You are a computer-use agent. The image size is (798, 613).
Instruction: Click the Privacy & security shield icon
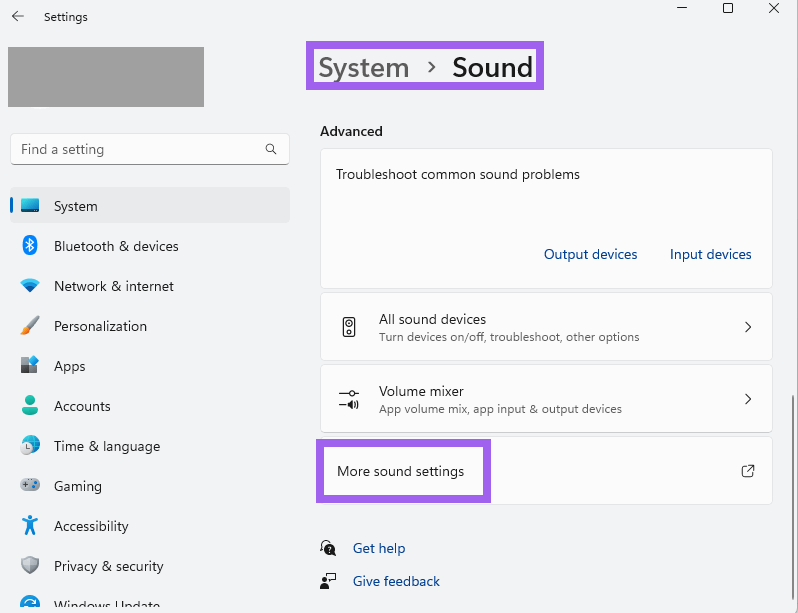pyautogui.click(x=30, y=566)
